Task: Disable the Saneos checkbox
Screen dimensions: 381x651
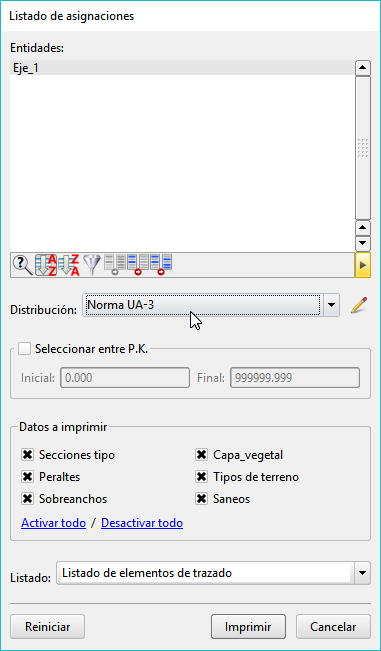Action: 201,499
